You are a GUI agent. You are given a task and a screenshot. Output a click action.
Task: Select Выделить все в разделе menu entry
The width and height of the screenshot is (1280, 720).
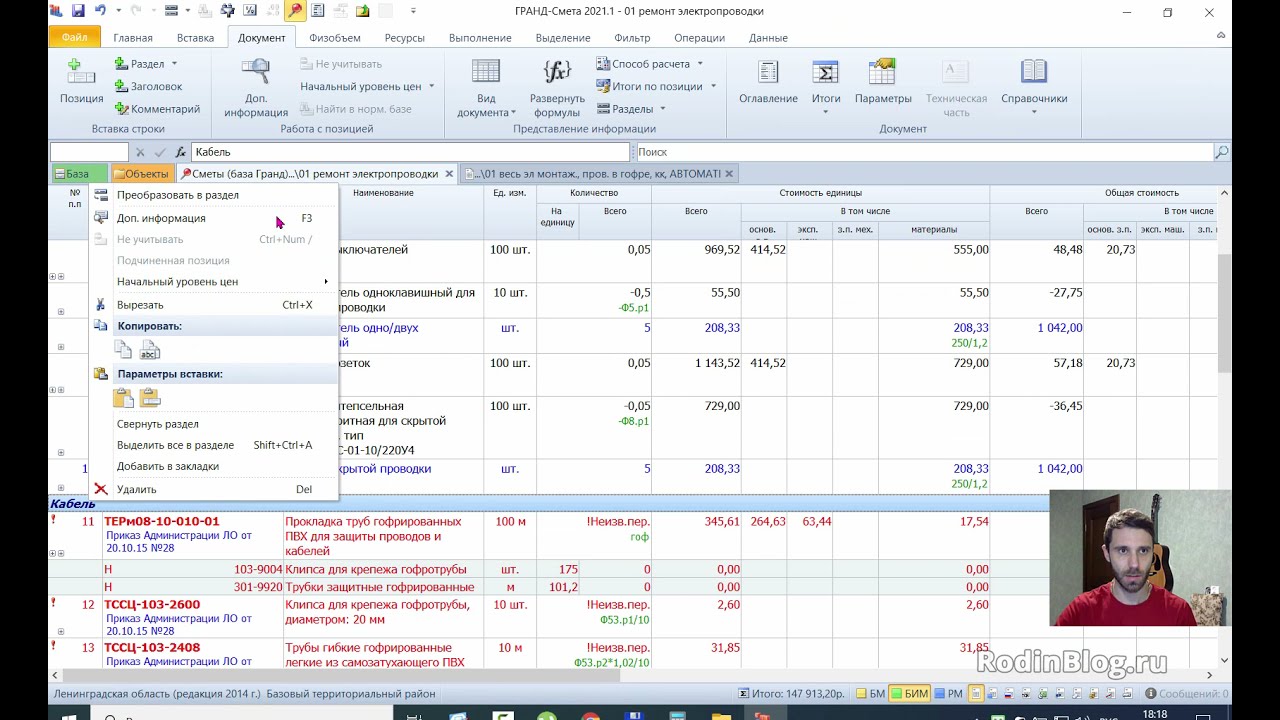click(214, 445)
